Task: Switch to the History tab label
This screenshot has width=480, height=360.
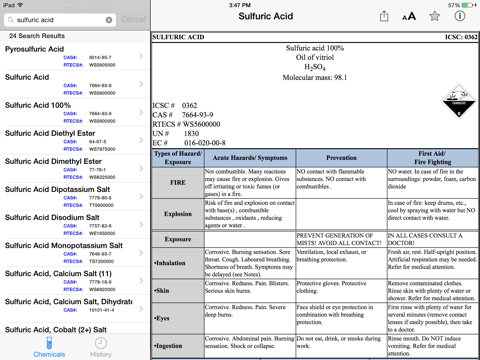Action: click(x=101, y=354)
